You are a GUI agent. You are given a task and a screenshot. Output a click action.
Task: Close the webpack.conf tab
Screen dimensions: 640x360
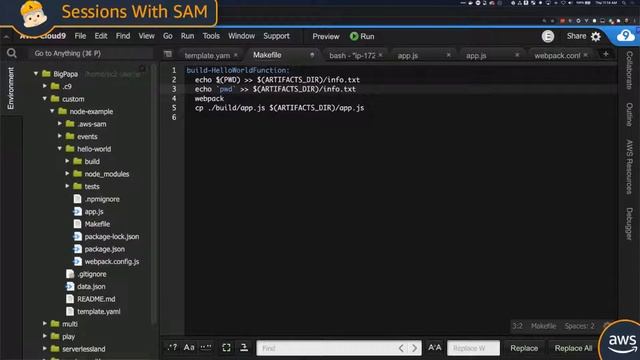(x=586, y=55)
